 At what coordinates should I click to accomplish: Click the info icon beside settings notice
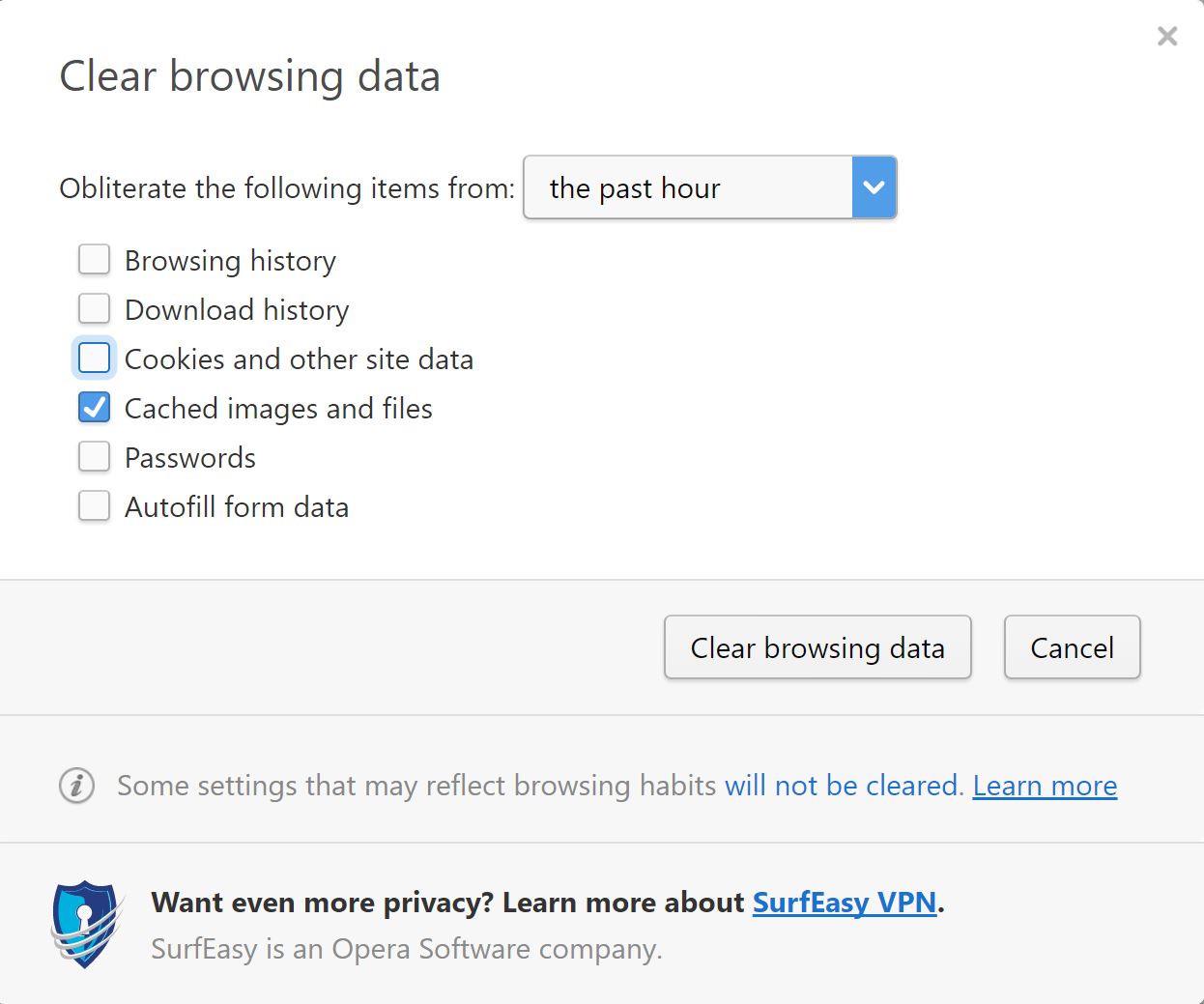click(x=77, y=786)
